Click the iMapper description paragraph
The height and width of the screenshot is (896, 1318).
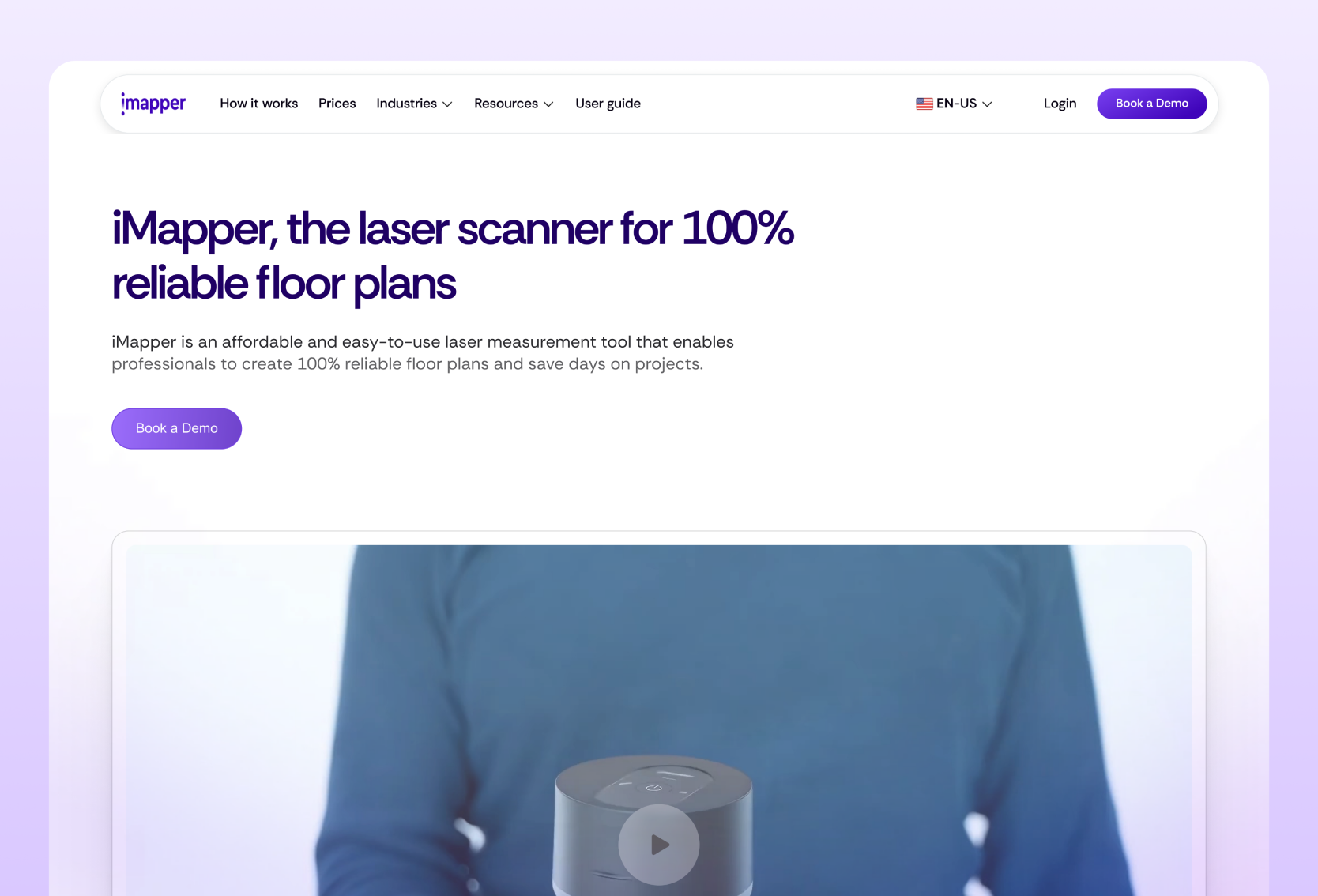coord(423,352)
